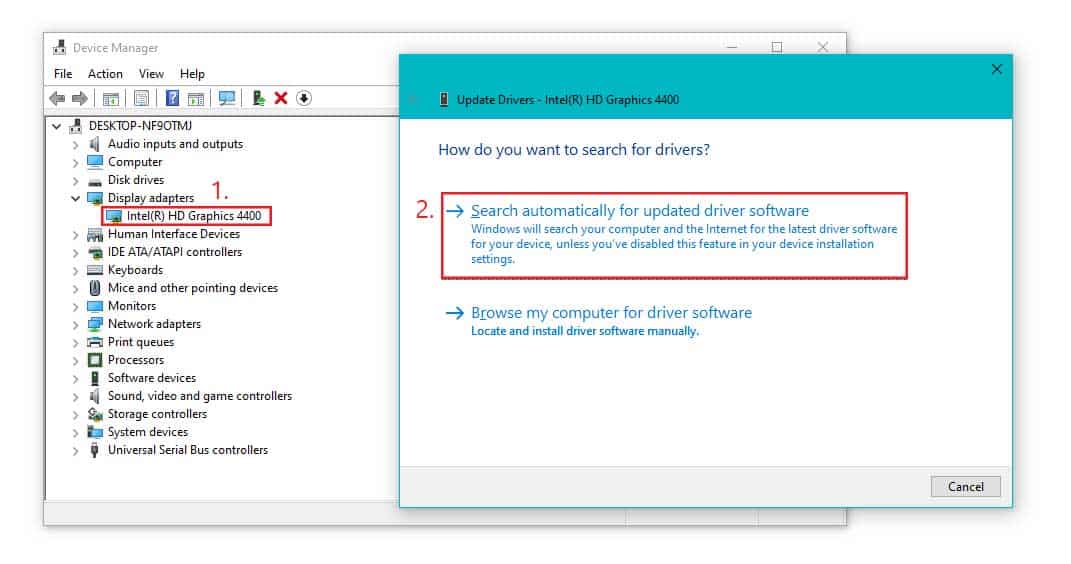The width and height of the screenshot is (1071, 564).
Task: Click the Processors tree label
Action: (136, 360)
